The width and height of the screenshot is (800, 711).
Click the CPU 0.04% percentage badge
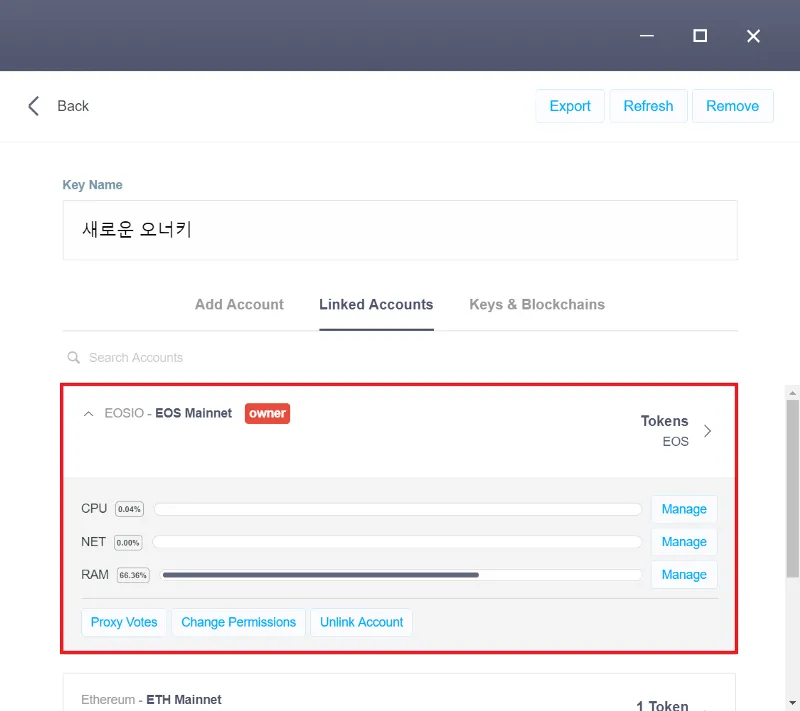pyautogui.click(x=129, y=509)
